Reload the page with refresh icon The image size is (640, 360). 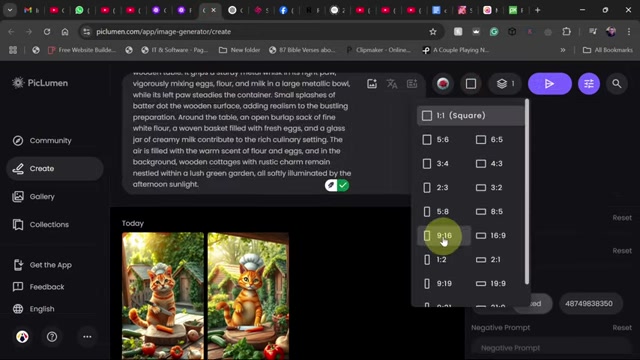click(47, 31)
